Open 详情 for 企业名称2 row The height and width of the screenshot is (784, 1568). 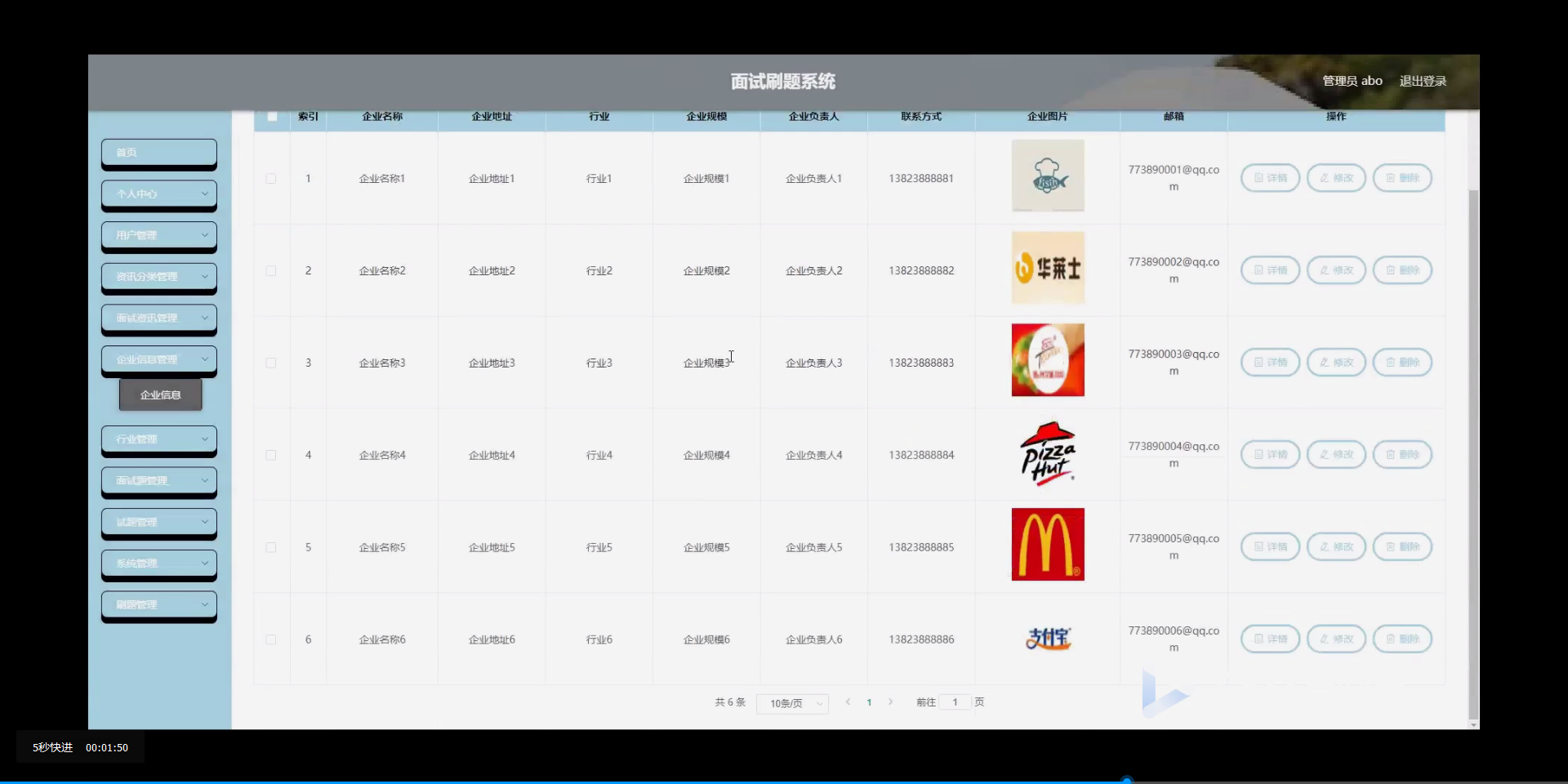coord(1270,270)
